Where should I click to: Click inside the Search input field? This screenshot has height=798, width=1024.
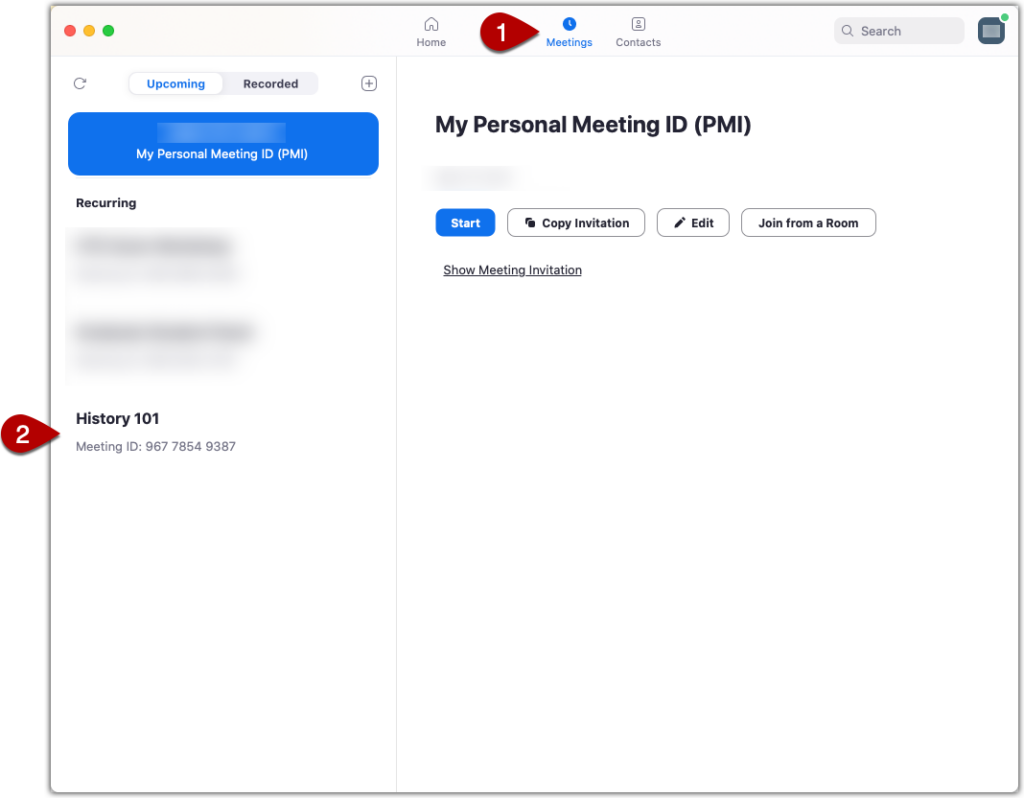tap(900, 31)
